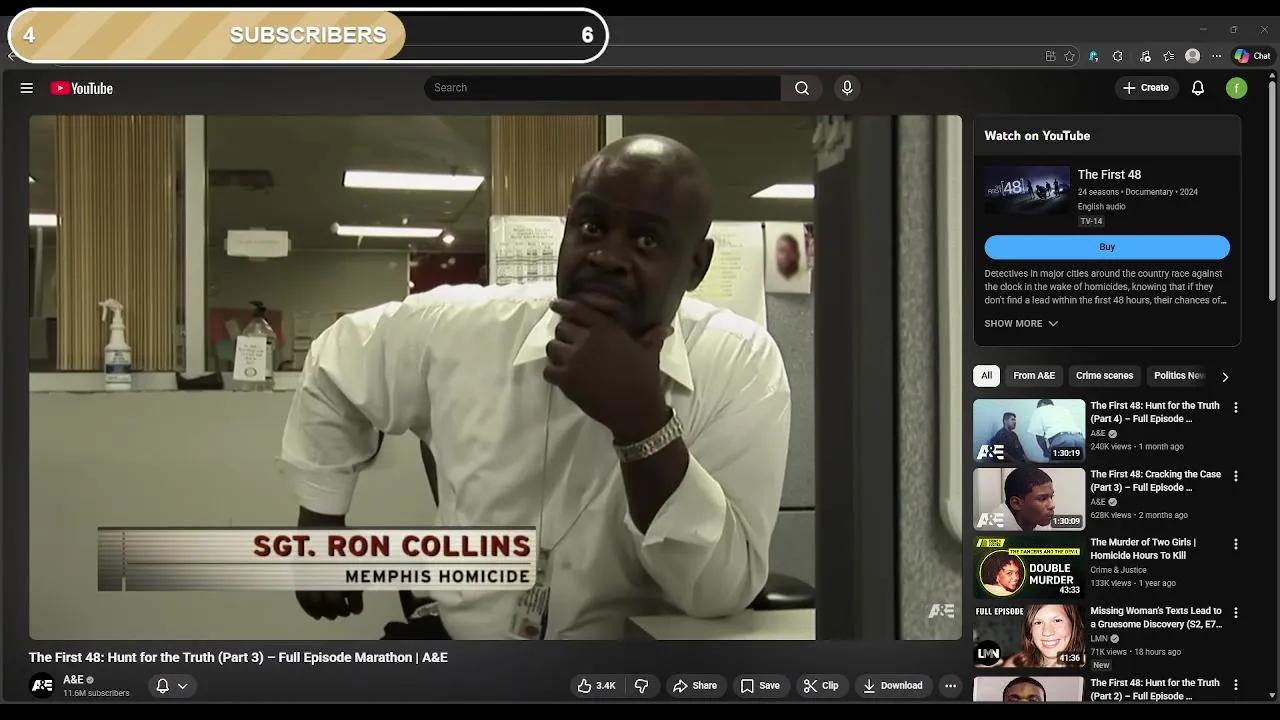Click the '11.6M subscribers' text

pyautogui.click(x=96, y=693)
